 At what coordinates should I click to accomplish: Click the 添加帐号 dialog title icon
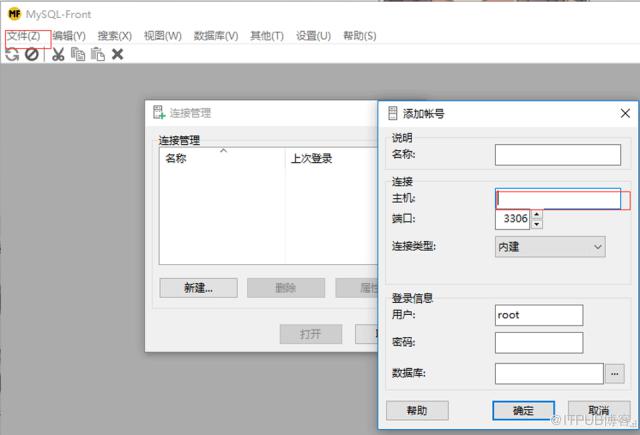(x=393, y=113)
